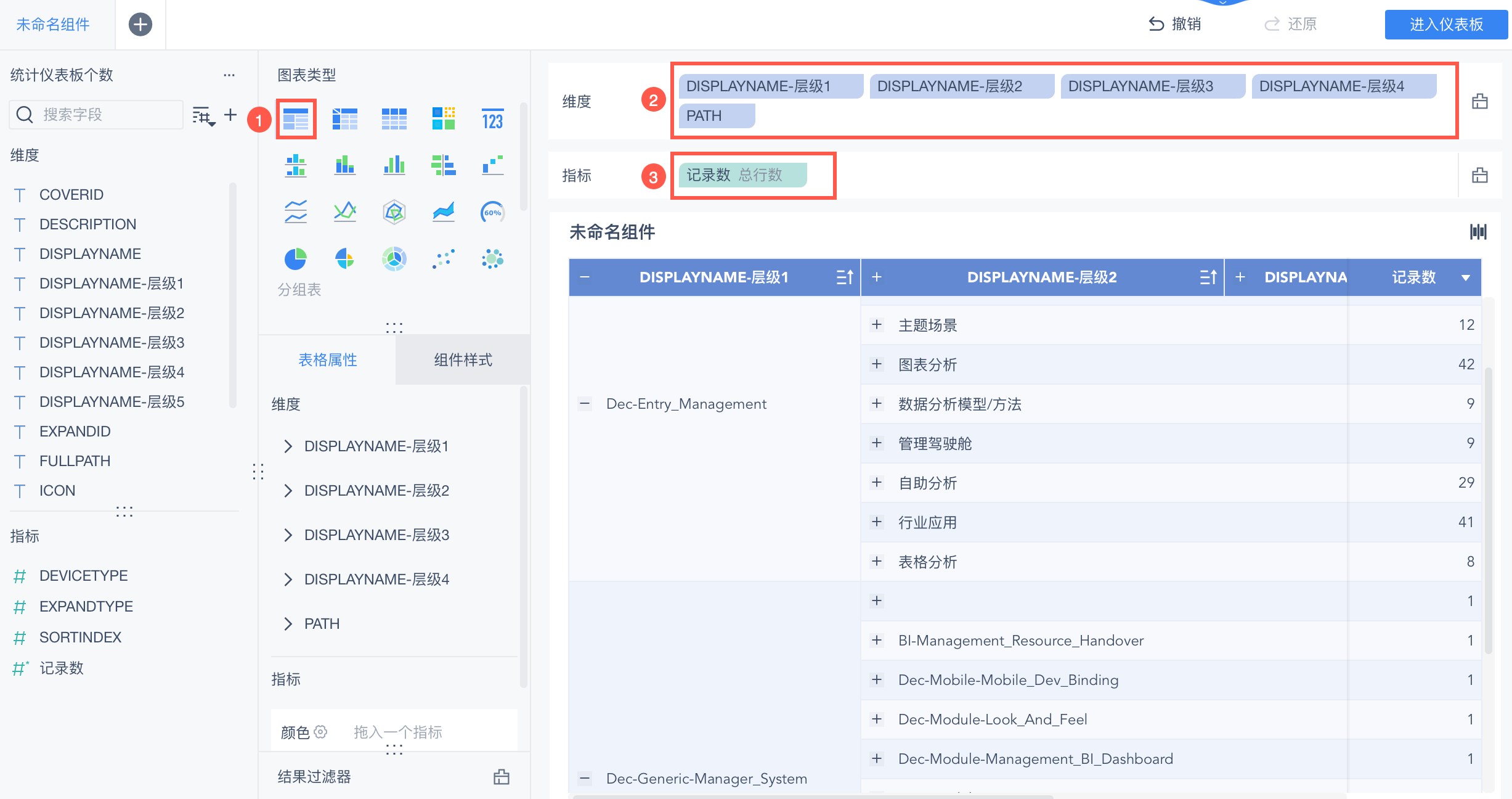The width and height of the screenshot is (1512, 799).
Task: Click 撤销 undo button
Action: (1174, 25)
